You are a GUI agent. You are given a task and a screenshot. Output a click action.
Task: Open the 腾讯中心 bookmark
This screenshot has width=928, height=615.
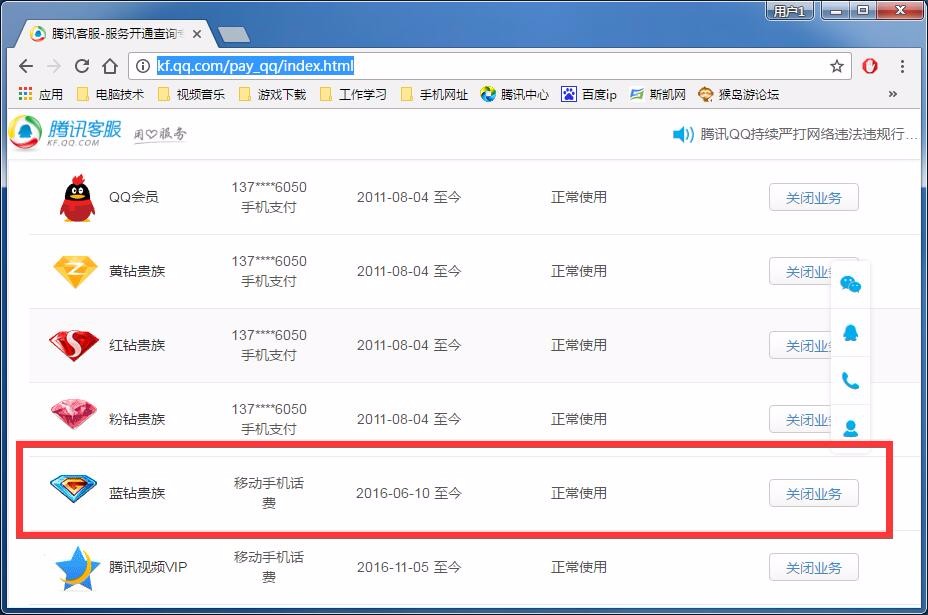tap(514, 94)
